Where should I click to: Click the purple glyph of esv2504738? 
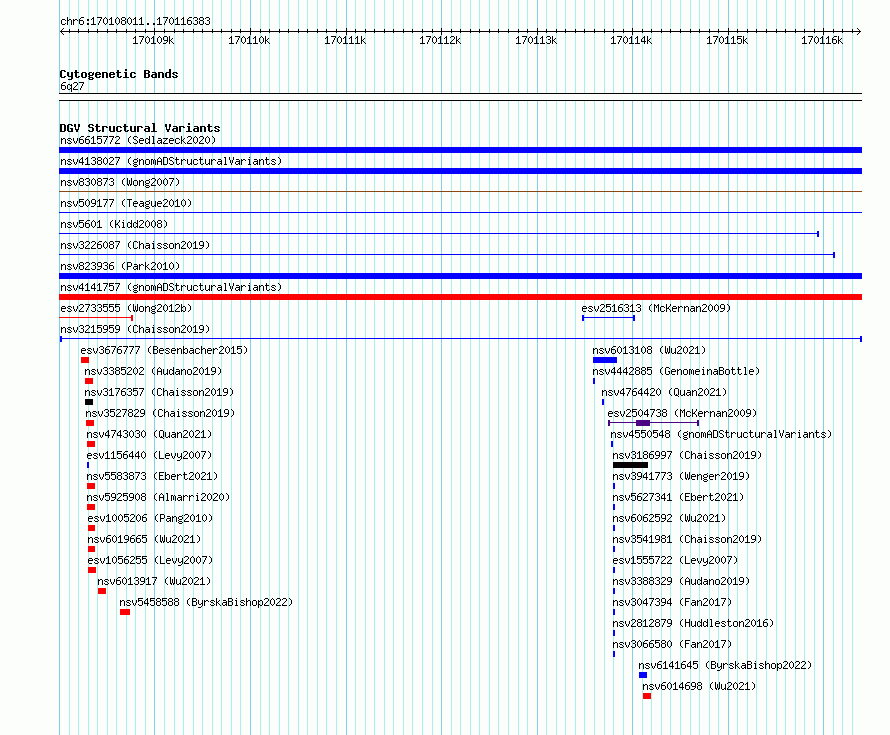click(x=653, y=423)
